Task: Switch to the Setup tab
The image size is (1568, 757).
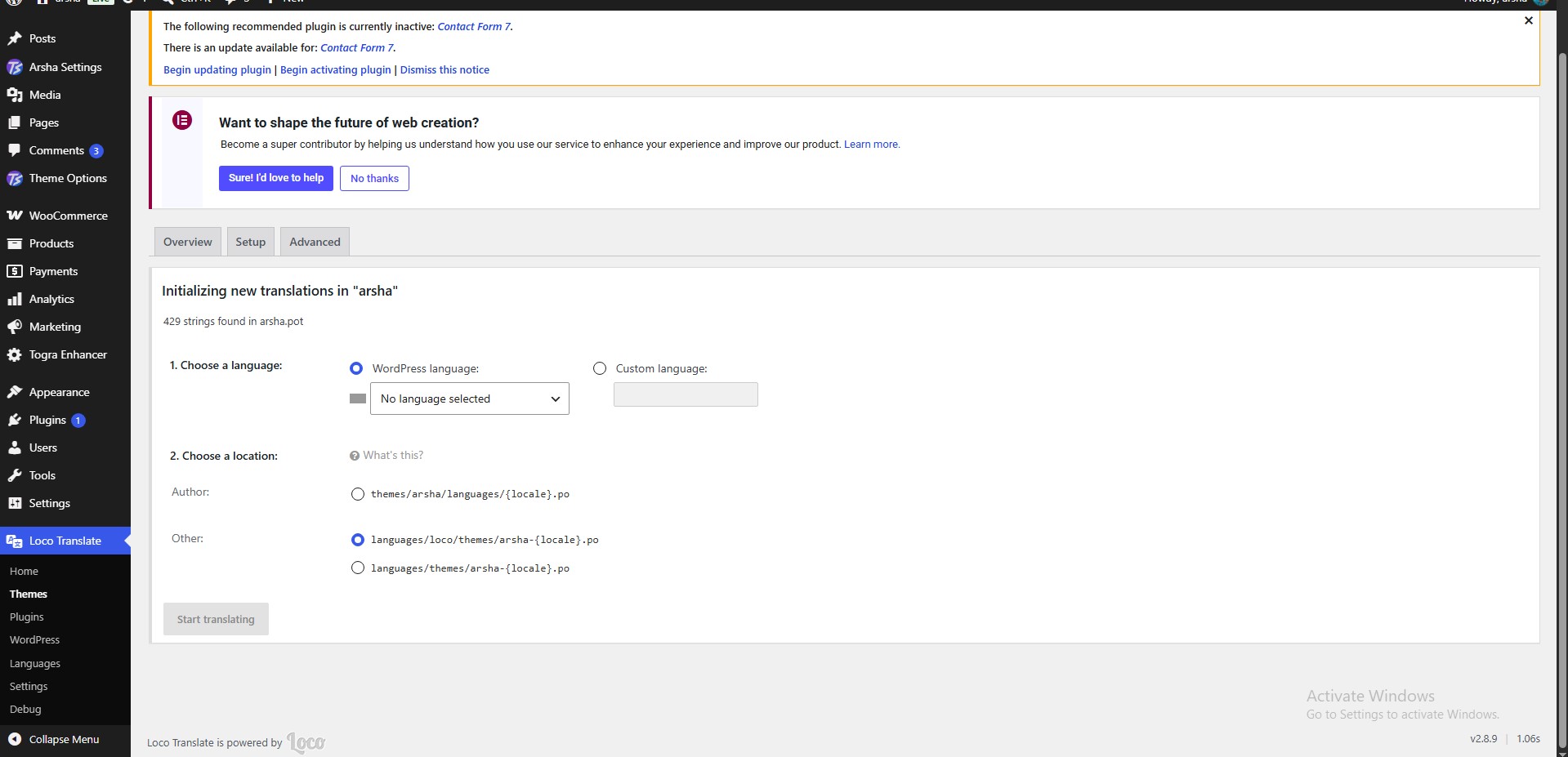Action: click(251, 242)
